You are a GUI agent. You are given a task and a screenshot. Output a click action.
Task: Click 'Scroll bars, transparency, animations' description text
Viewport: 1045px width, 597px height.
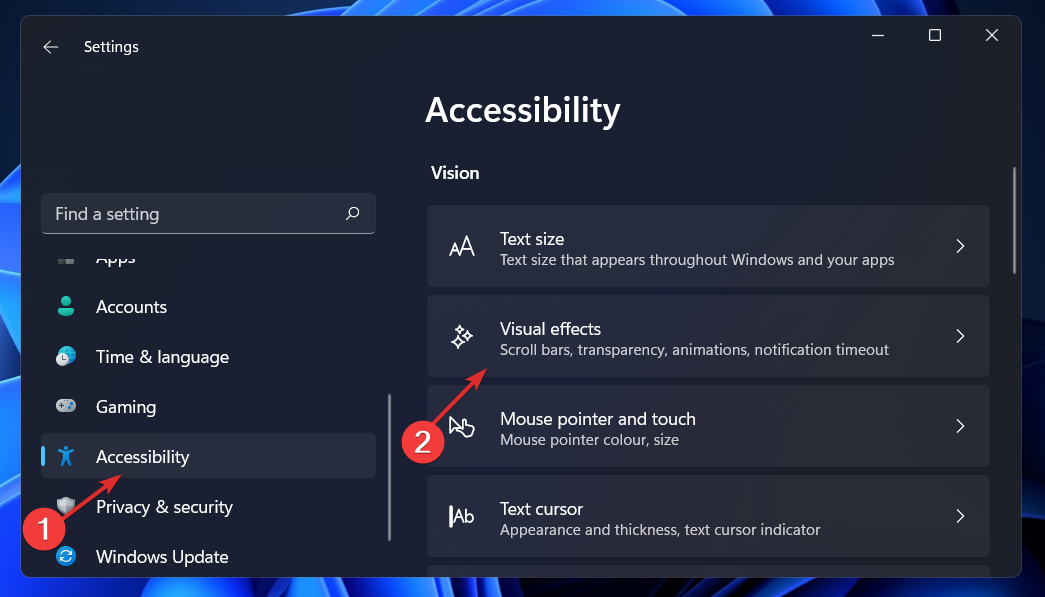[694, 350]
